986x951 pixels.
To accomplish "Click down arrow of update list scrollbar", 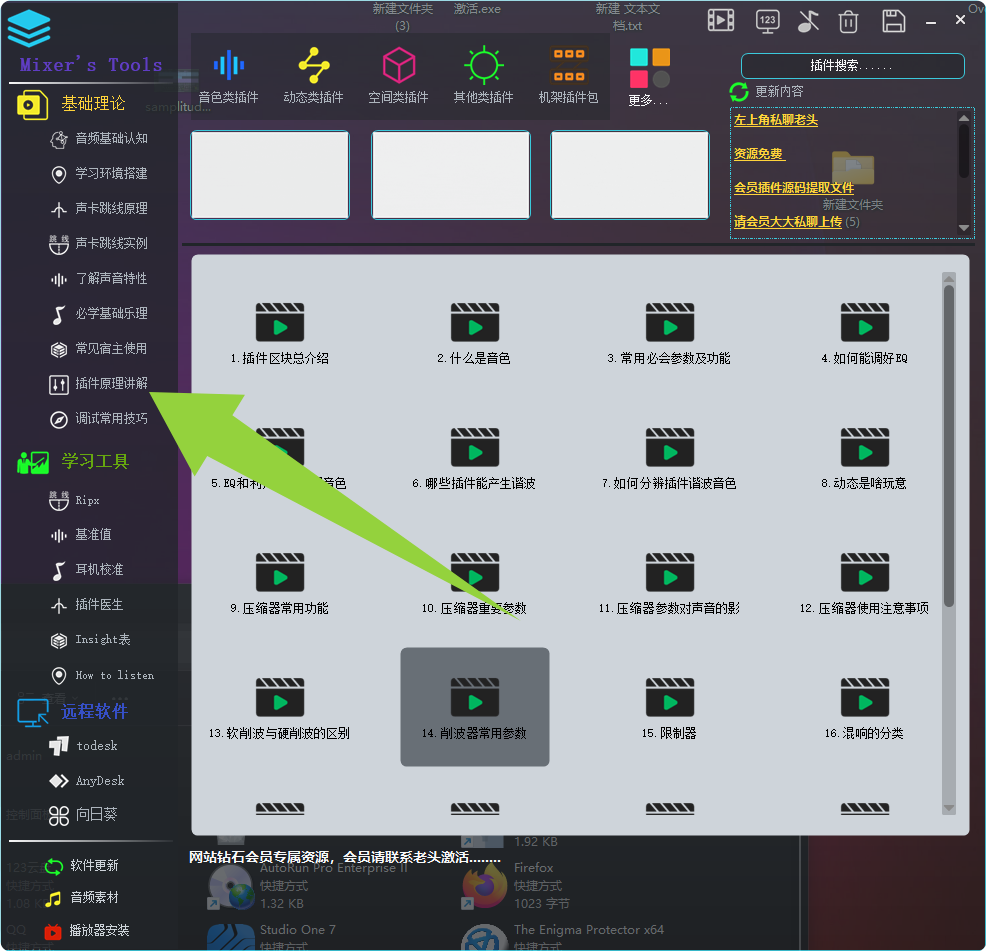I will pyautogui.click(x=963, y=228).
